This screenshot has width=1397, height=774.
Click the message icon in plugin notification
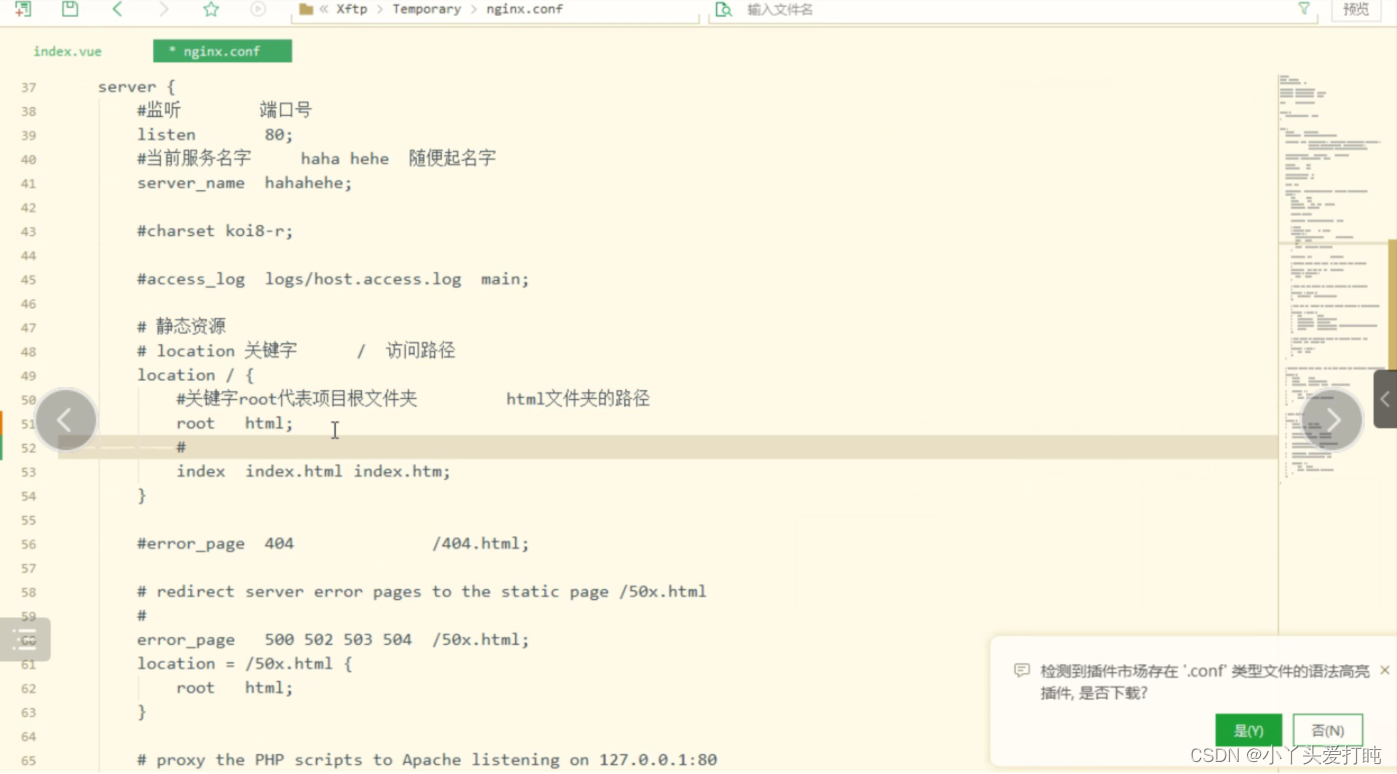click(x=1021, y=671)
